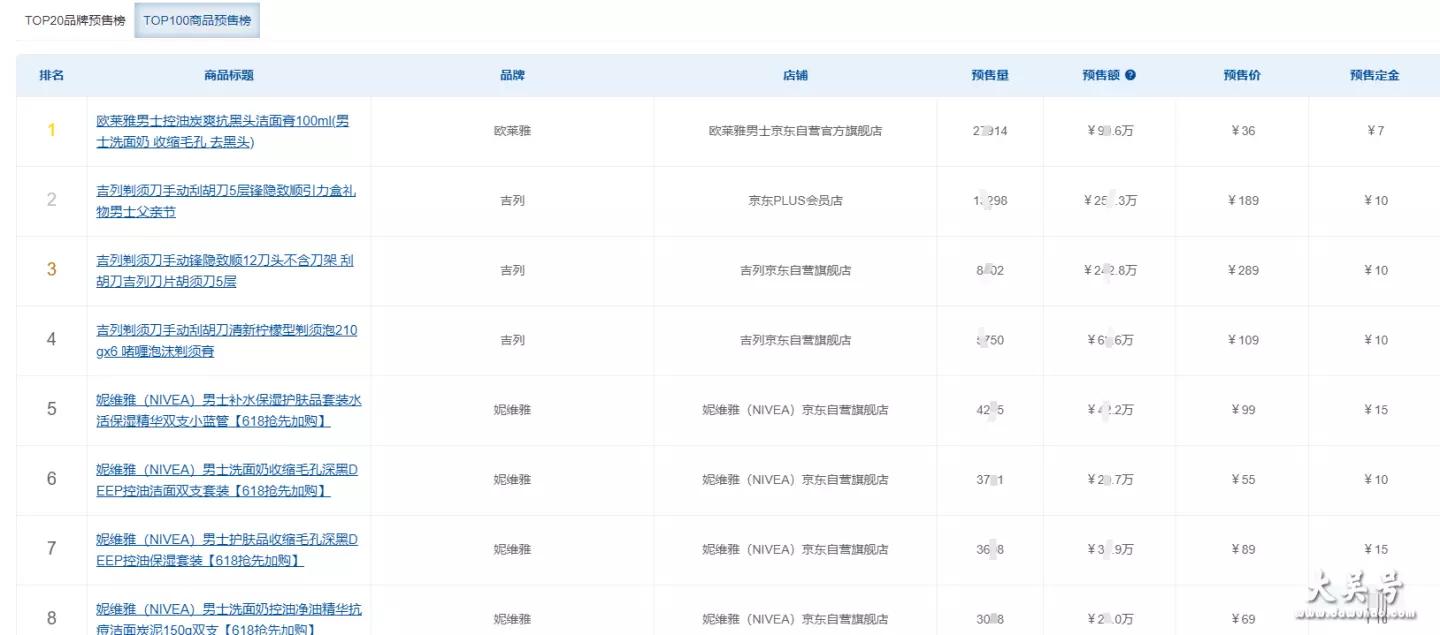Switch to TOP20品牌预售榜 tab

tap(75, 20)
